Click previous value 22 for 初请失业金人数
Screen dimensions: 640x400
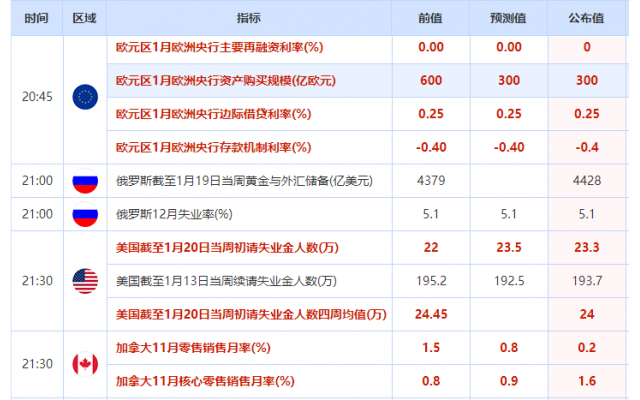431,248
